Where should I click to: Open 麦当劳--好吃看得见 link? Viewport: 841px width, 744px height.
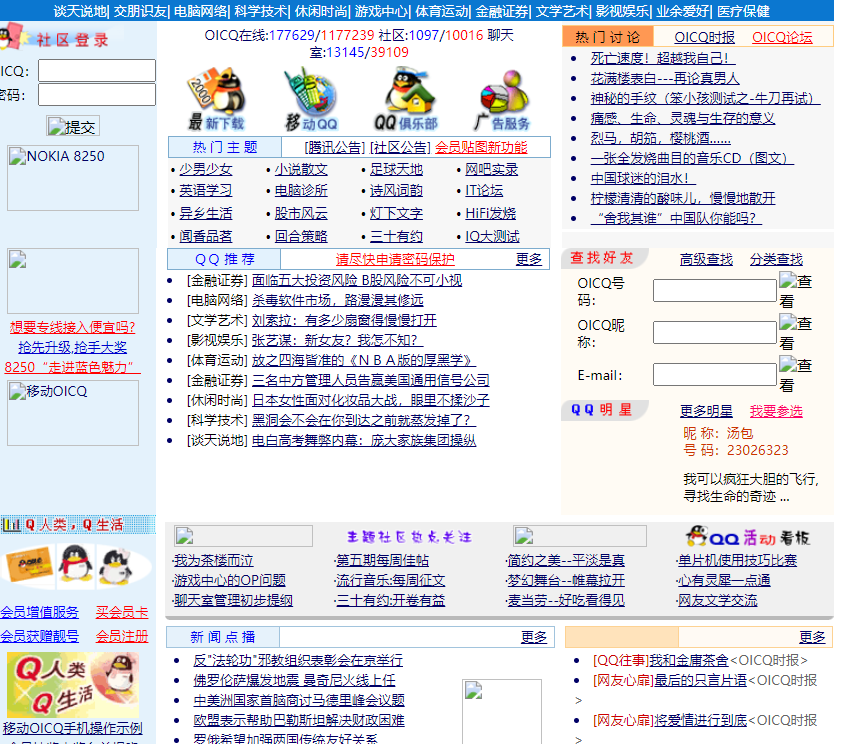566,601
